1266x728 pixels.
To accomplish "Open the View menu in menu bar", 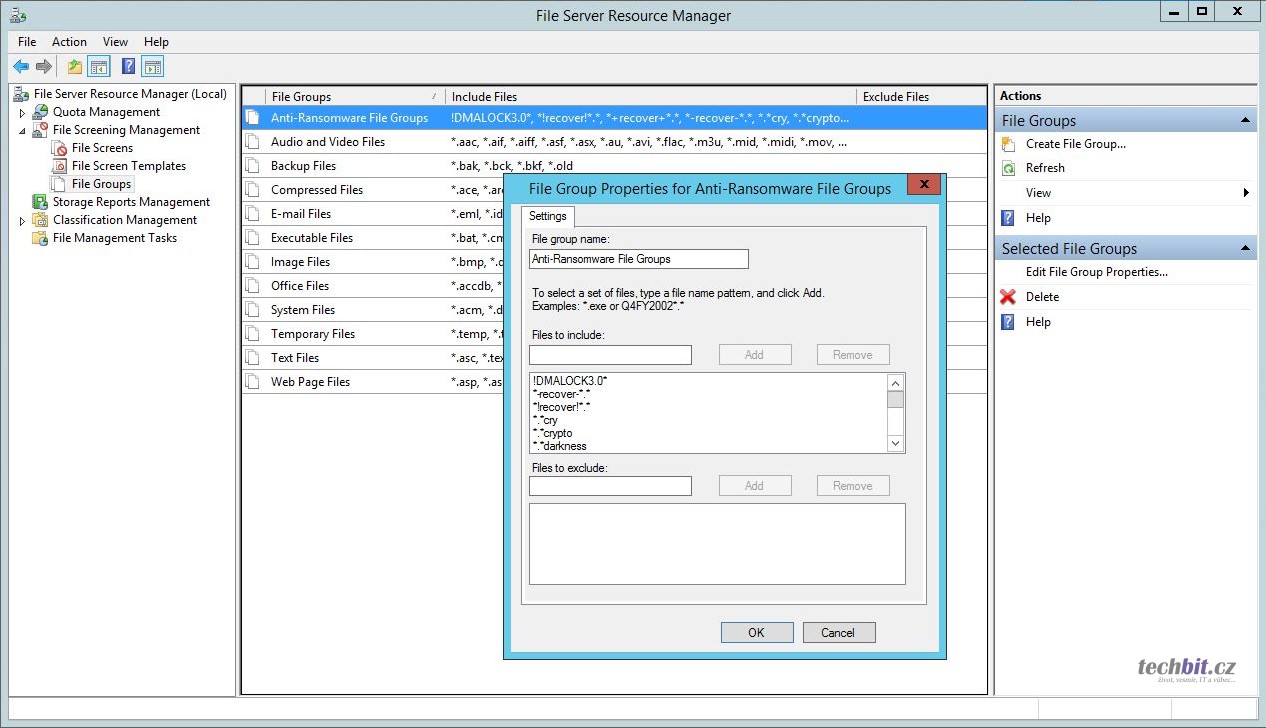I will coord(115,42).
